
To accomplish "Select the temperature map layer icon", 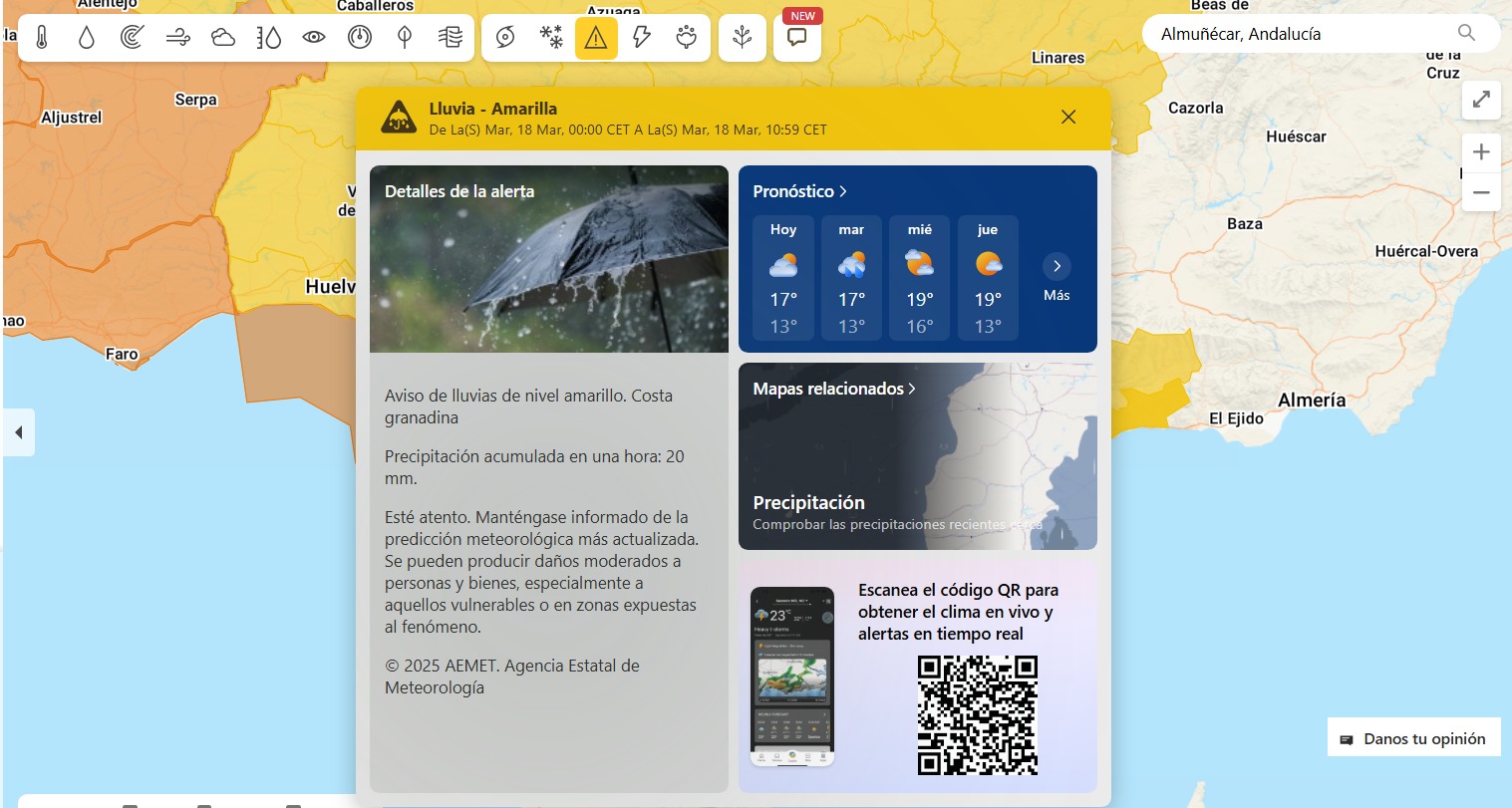I will pos(42,38).
